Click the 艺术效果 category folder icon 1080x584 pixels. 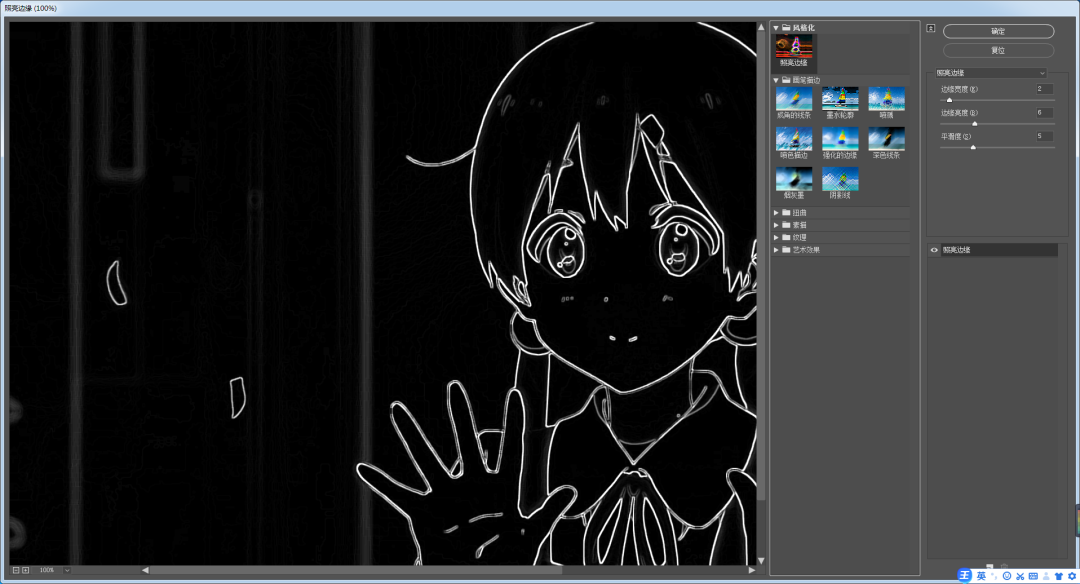click(786, 250)
